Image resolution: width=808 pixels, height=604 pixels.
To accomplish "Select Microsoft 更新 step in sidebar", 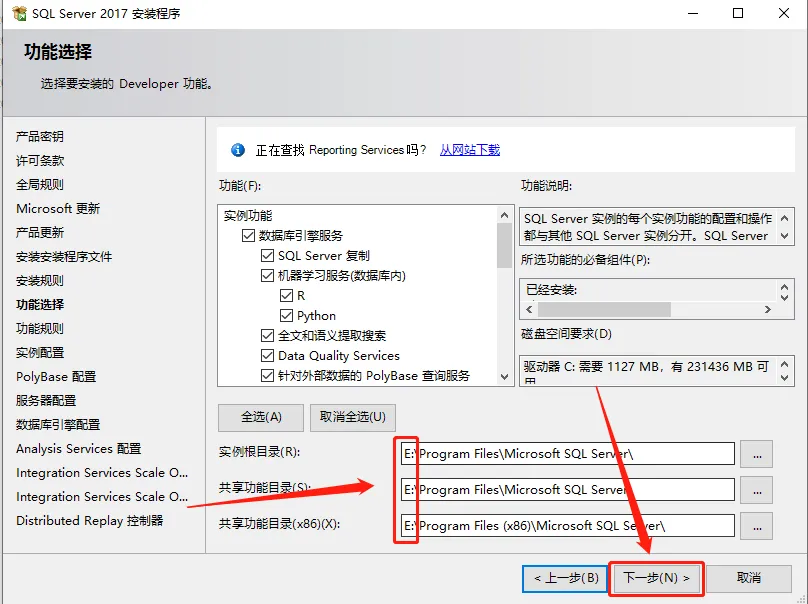I will coord(58,209).
